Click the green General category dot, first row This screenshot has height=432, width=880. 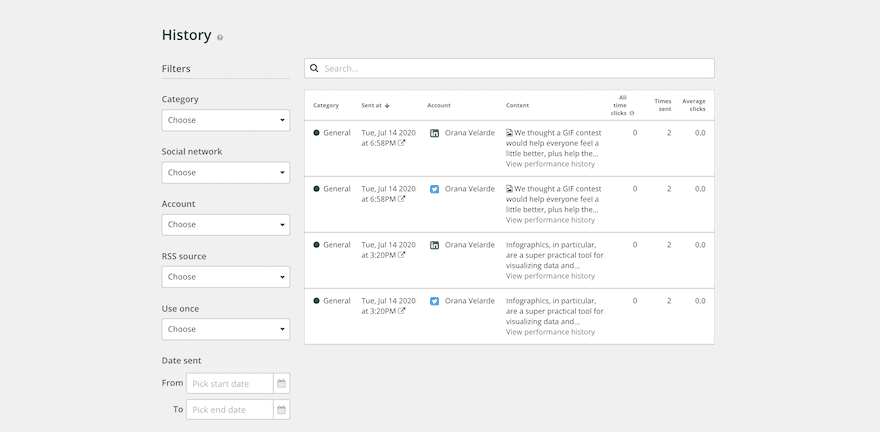pos(317,133)
